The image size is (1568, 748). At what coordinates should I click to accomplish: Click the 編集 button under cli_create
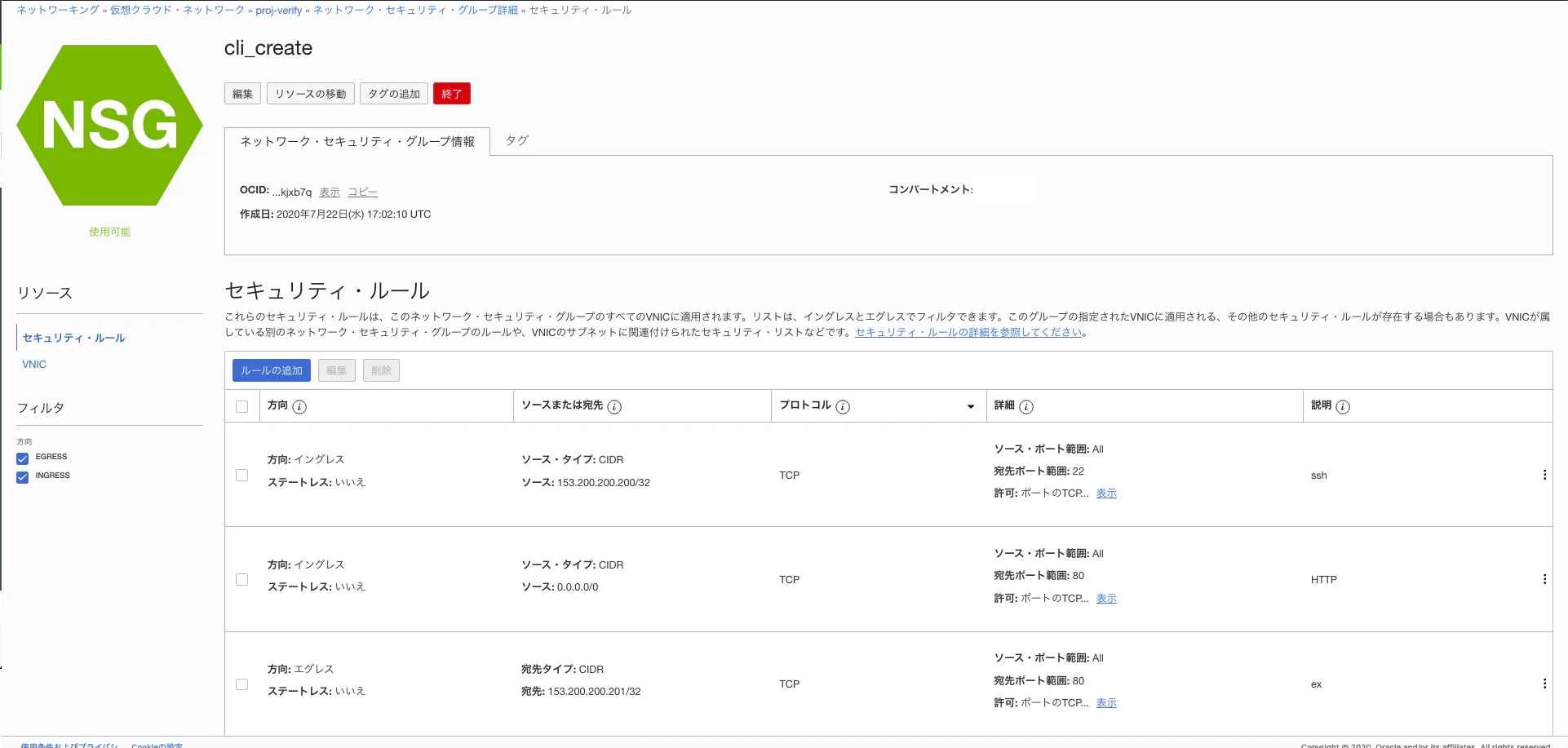(242, 94)
